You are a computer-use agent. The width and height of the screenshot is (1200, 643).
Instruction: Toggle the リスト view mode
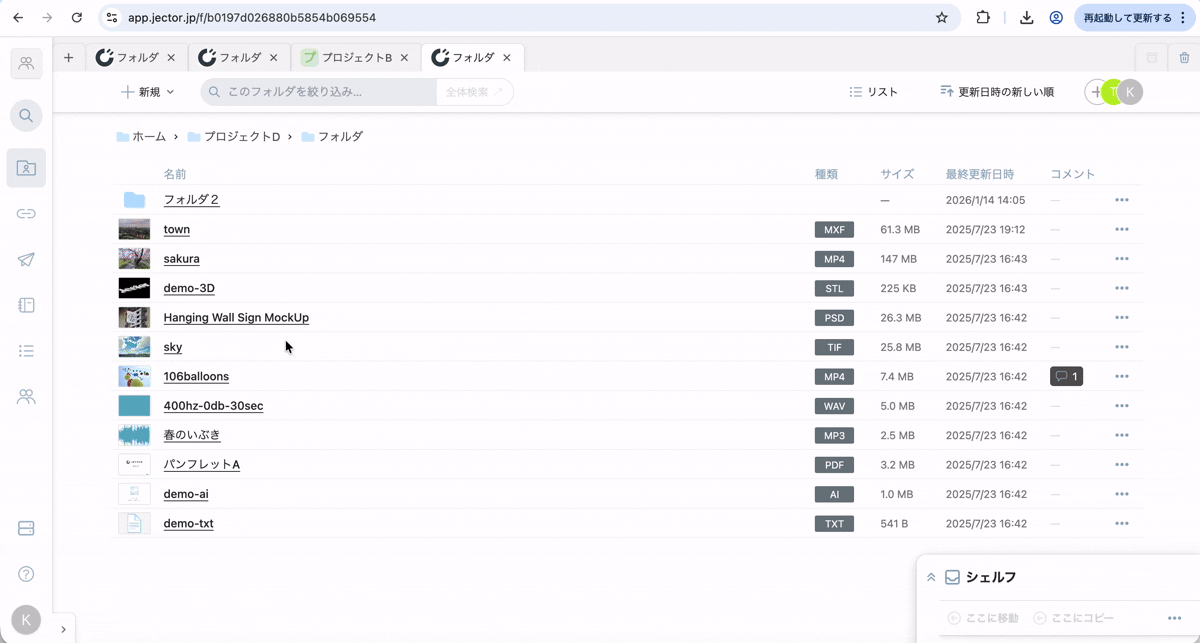[x=873, y=92]
